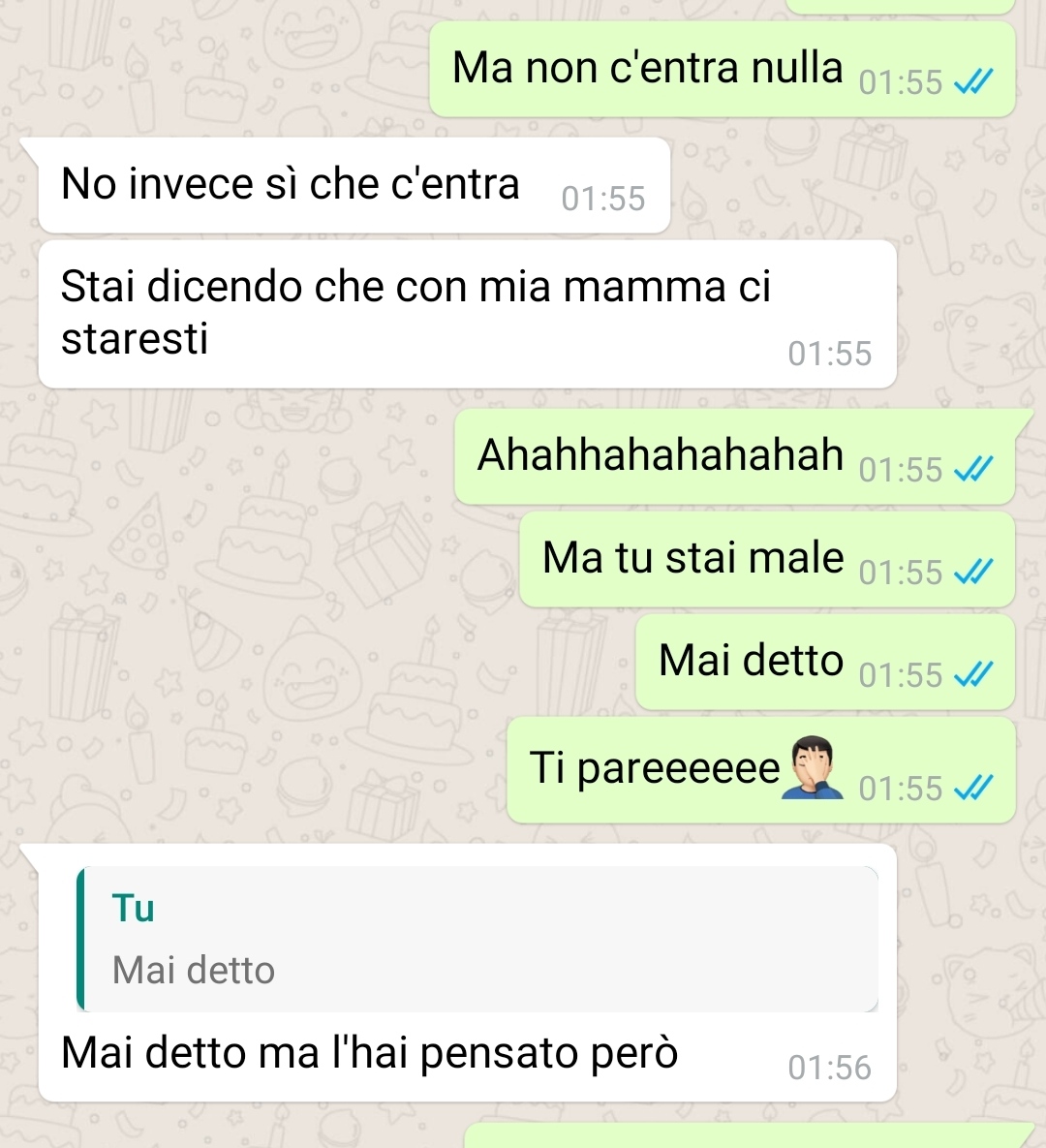Select the 'Ti pareeeeee' message text
Screen dimensions: 1046x1148
[x=655, y=768]
